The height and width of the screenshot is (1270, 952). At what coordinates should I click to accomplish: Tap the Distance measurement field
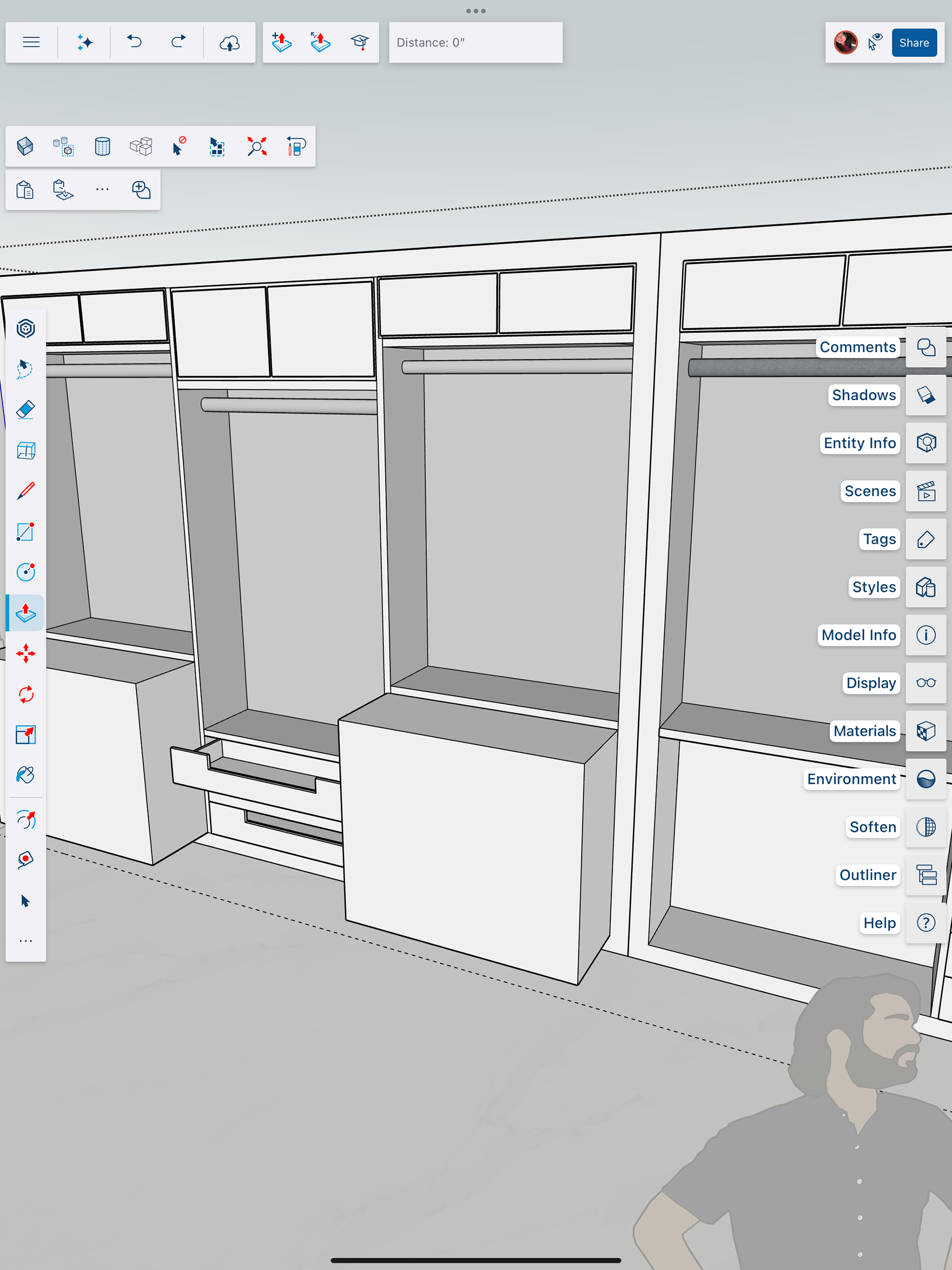pyautogui.click(x=475, y=43)
